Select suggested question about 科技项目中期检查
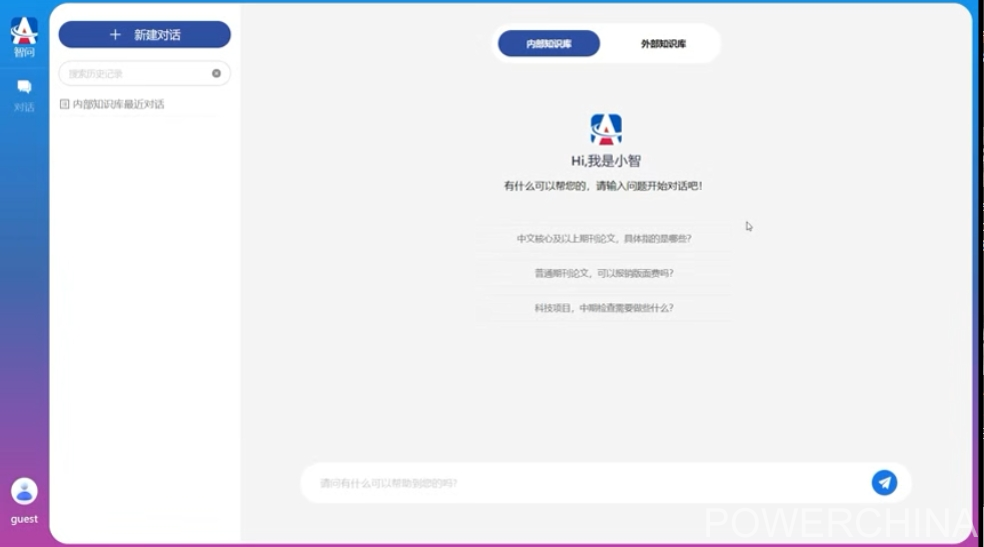This screenshot has width=984, height=547. 604,308
